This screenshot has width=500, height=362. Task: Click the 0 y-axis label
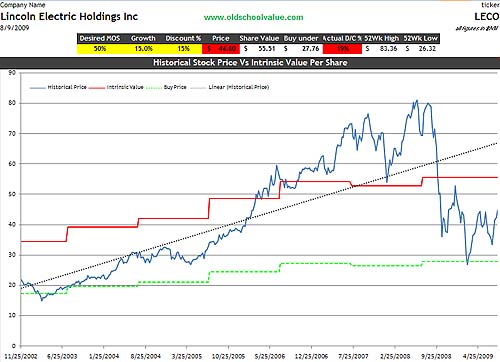(x=13, y=346)
